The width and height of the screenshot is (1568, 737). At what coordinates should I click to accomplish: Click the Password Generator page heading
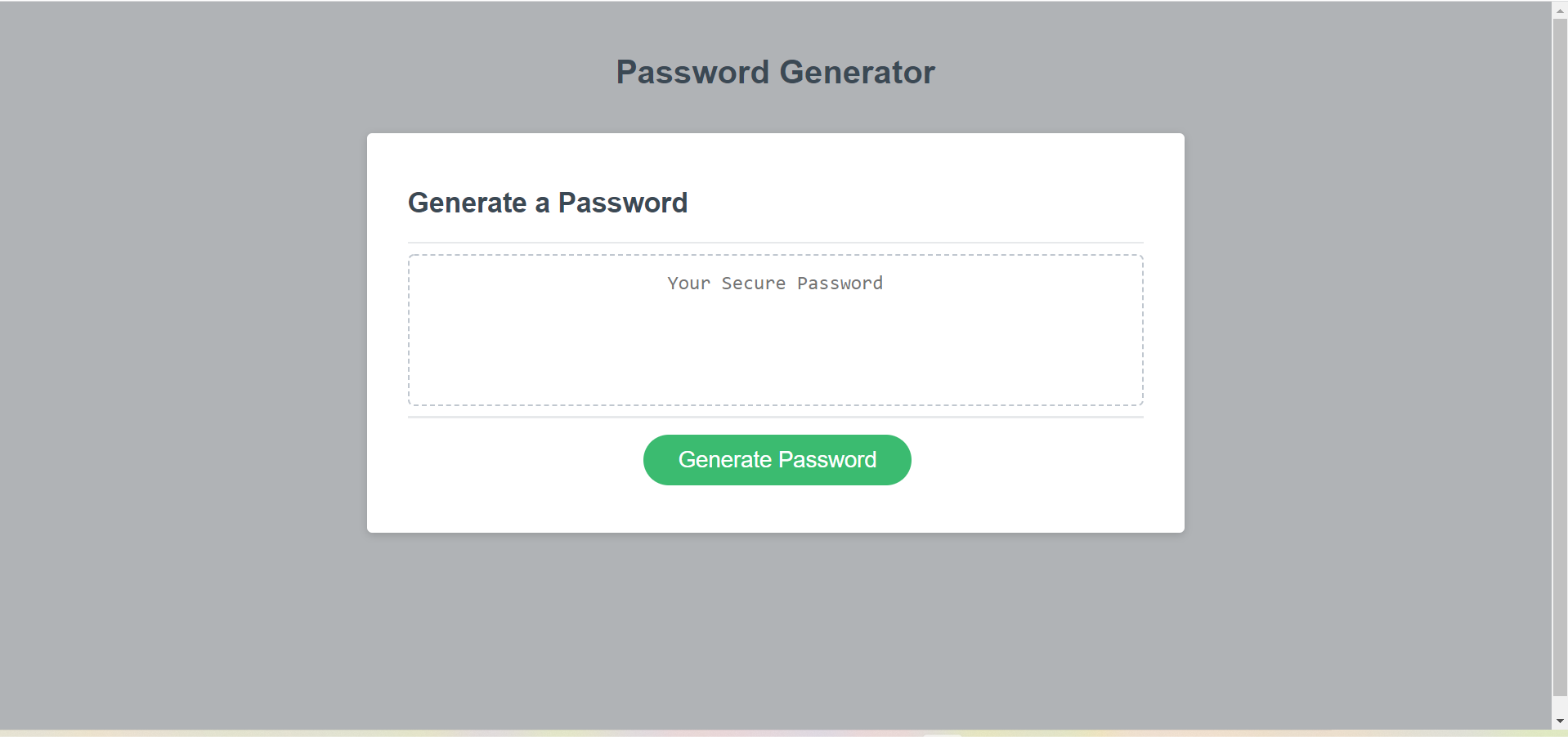click(x=775, y=72)
